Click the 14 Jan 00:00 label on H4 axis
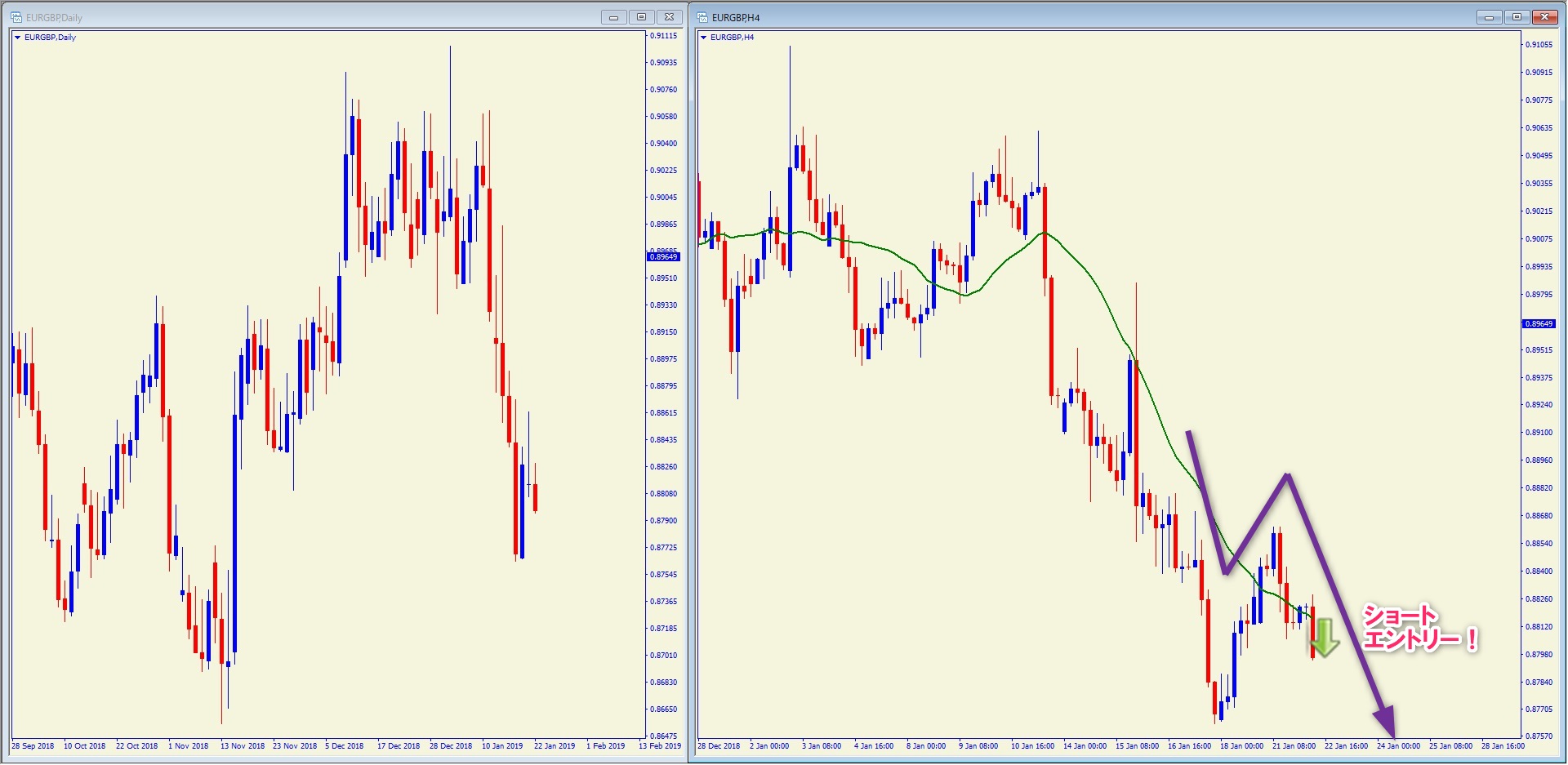This screenshot has height=765, width=1568. pos(1085,746)
